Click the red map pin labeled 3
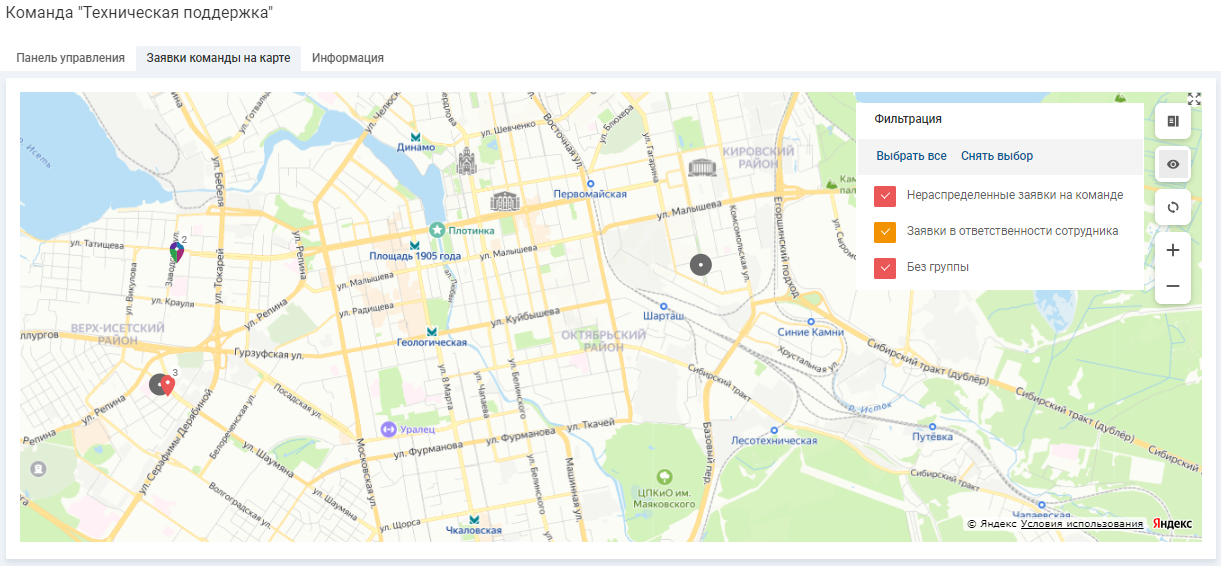1221x566 pixels. click(x=168, y=385)
